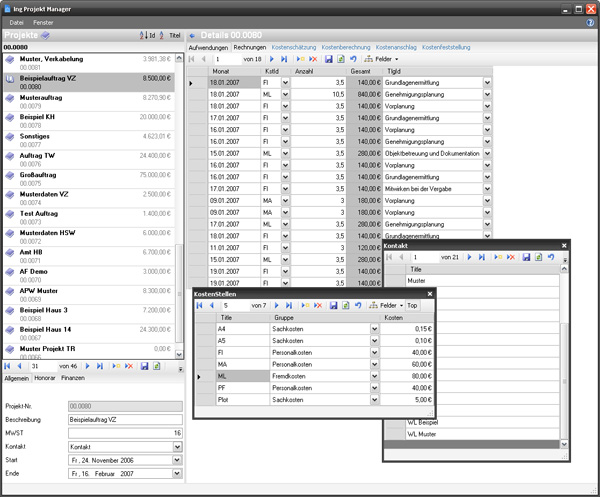
Task: Go to next record in Aufwendungen toolbar
Action: [x=272, y=59]
